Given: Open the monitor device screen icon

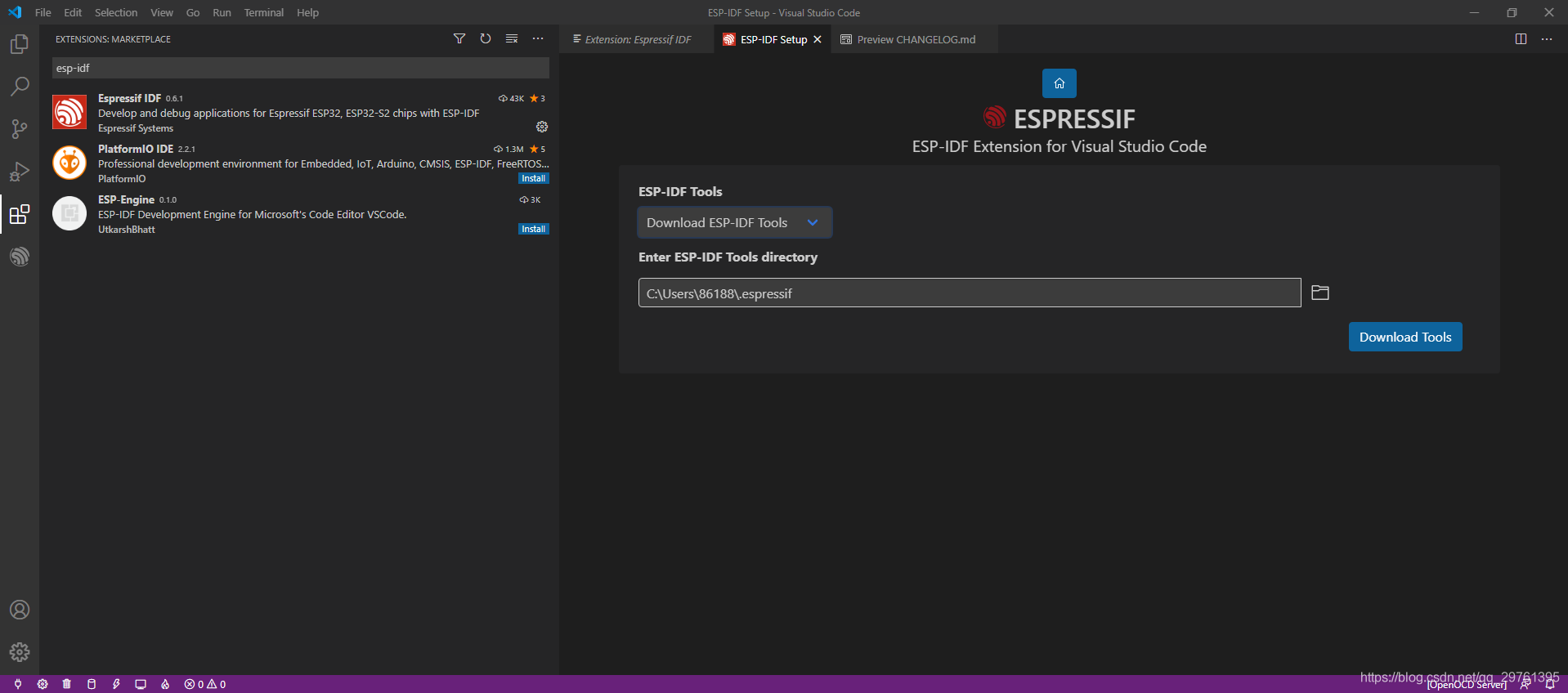Looking at the screenshot, I should (x=141, y=684).
